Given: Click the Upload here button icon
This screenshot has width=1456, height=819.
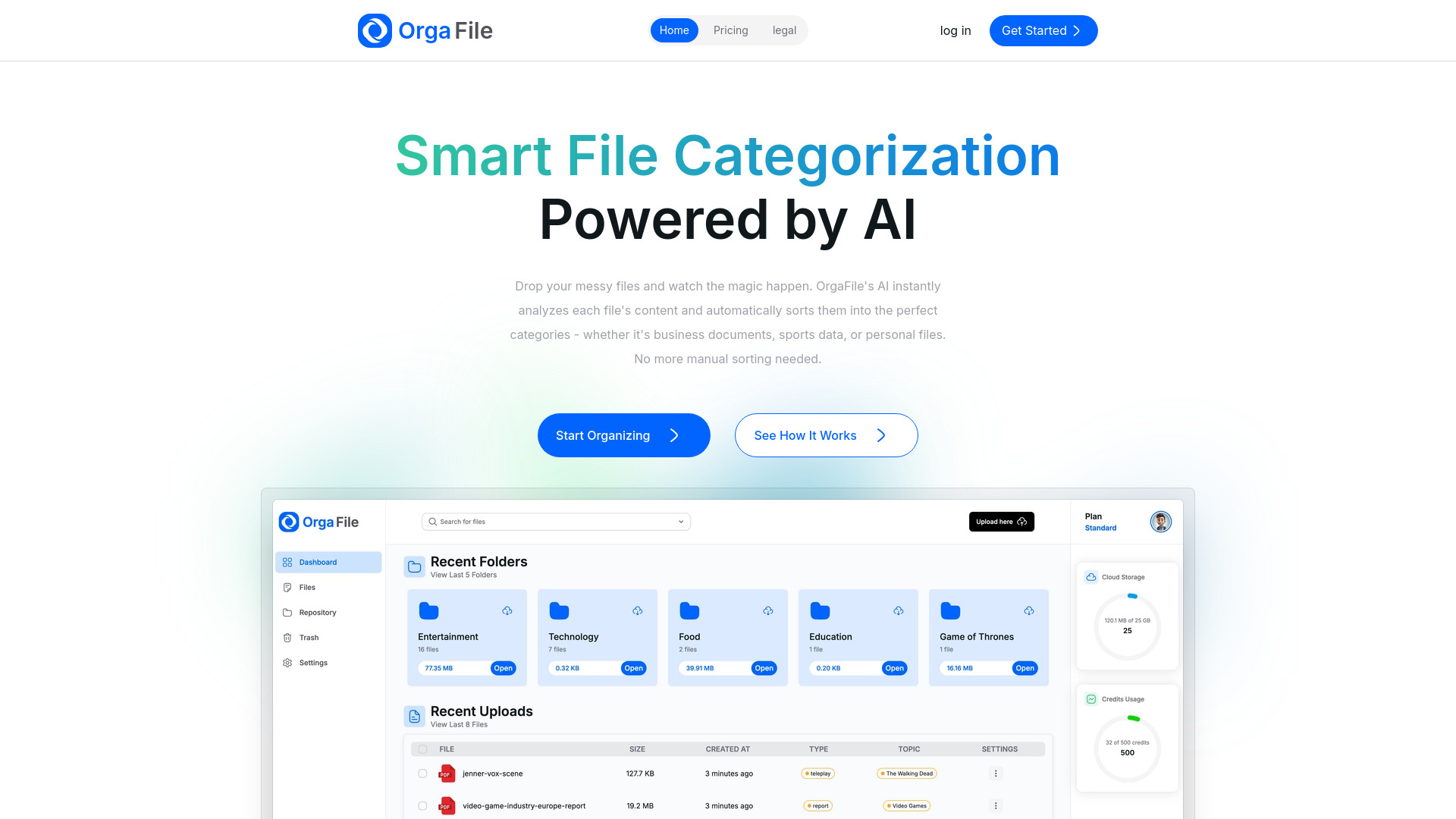Looking at the screenshot, I should (x=1023, y=521).
